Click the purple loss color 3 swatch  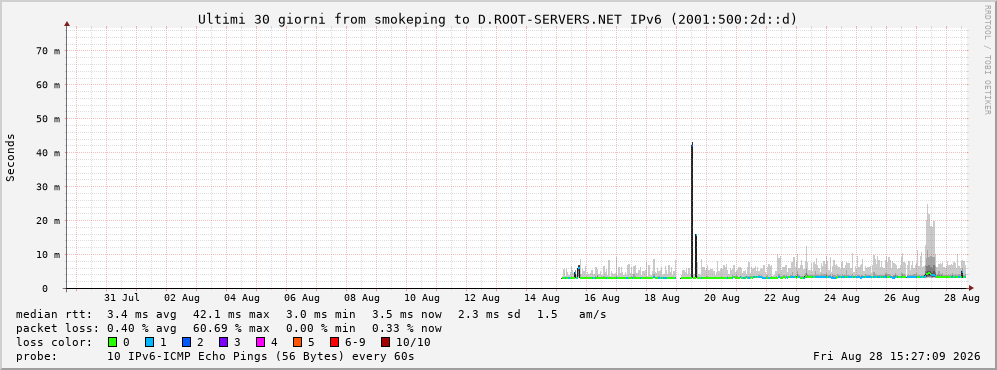coord(224,342)
